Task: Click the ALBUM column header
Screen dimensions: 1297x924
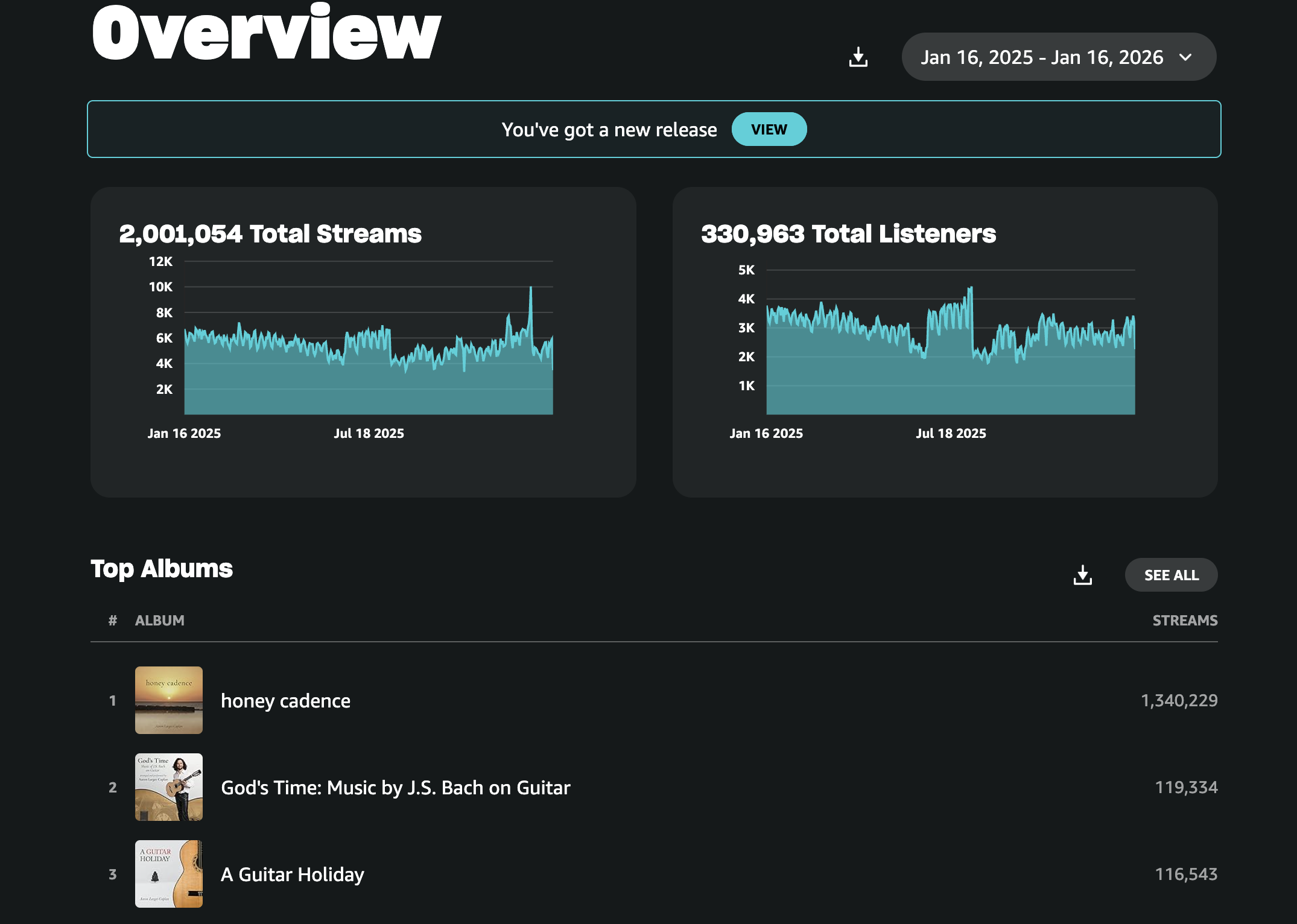Action: click(x=159, y=621)
